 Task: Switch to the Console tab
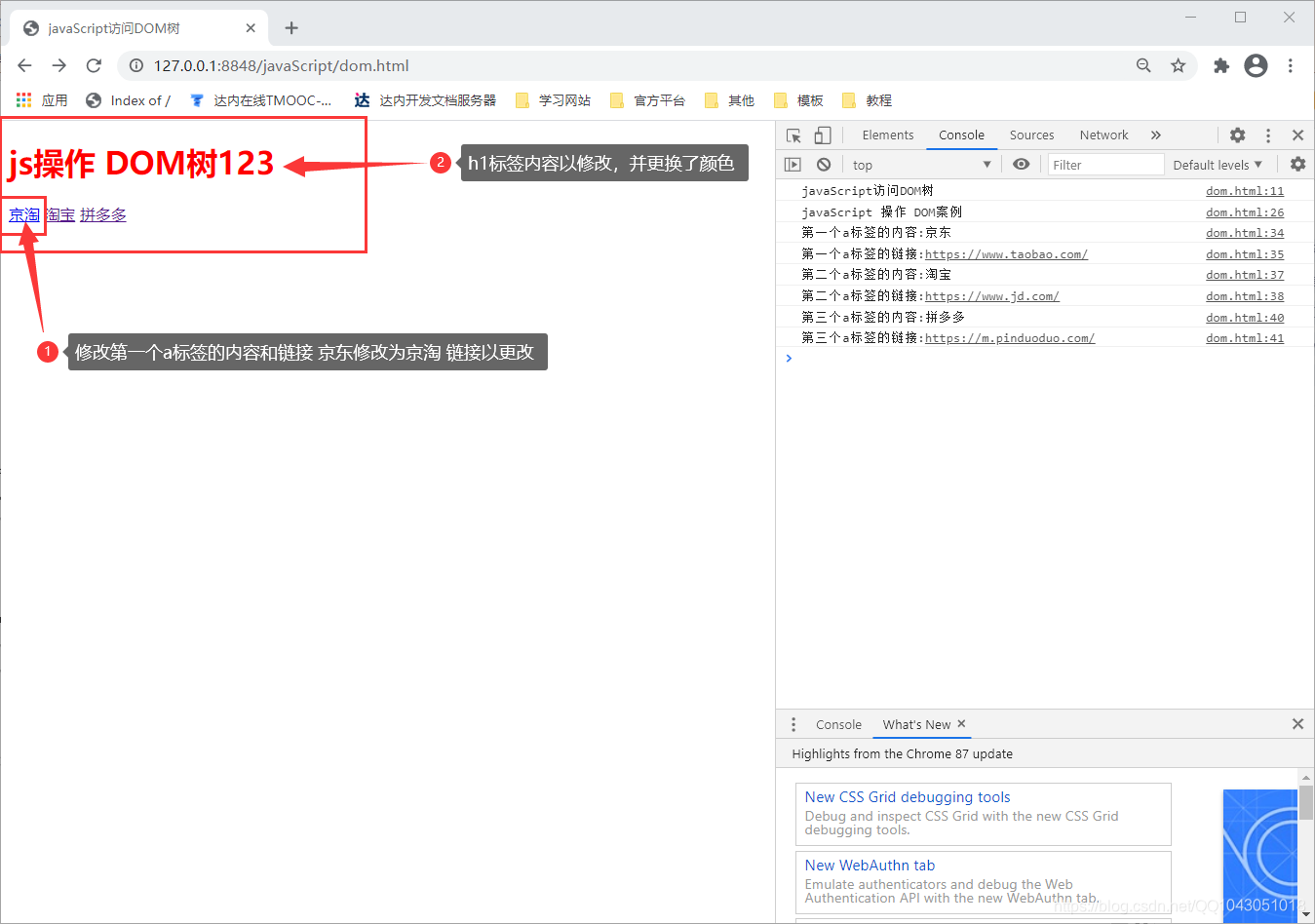click(x=961, y=135)
